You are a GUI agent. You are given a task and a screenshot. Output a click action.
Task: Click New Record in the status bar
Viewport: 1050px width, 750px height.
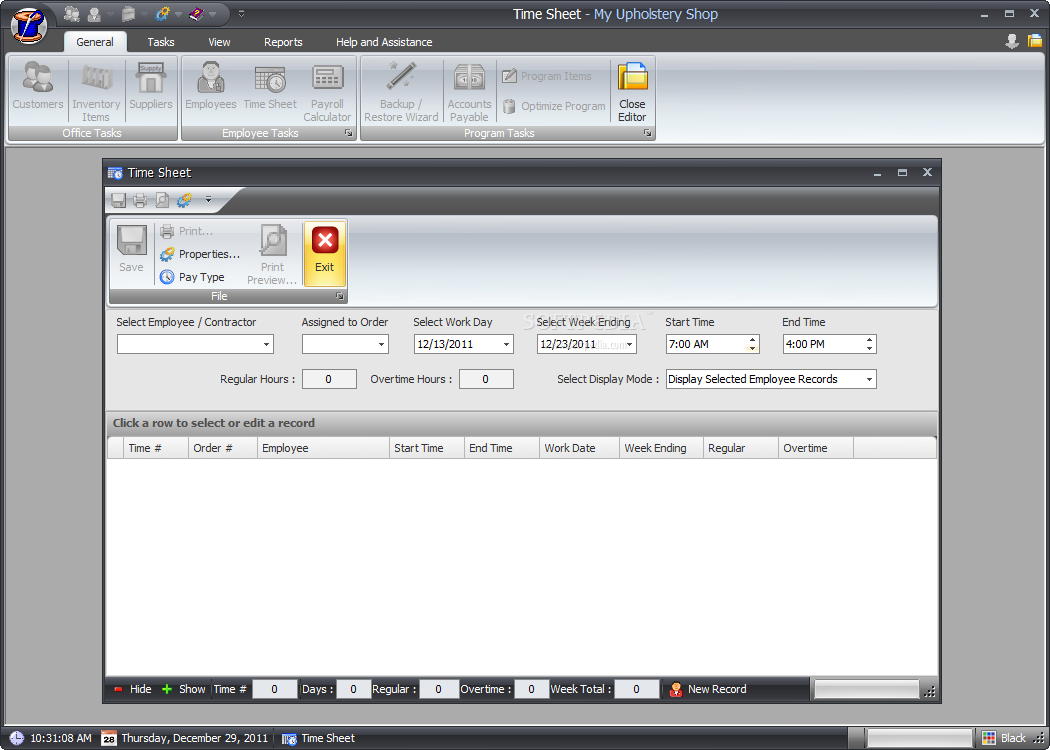click(708, 689)
